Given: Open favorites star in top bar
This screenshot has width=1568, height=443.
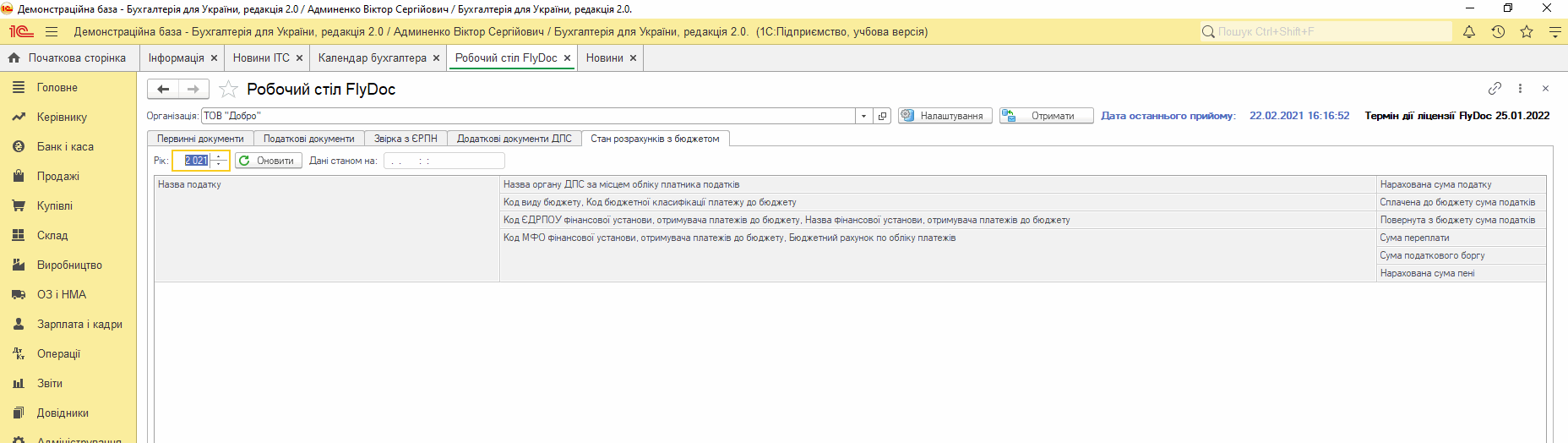Looking at the screenshot, I should [x=1527, y=32].
